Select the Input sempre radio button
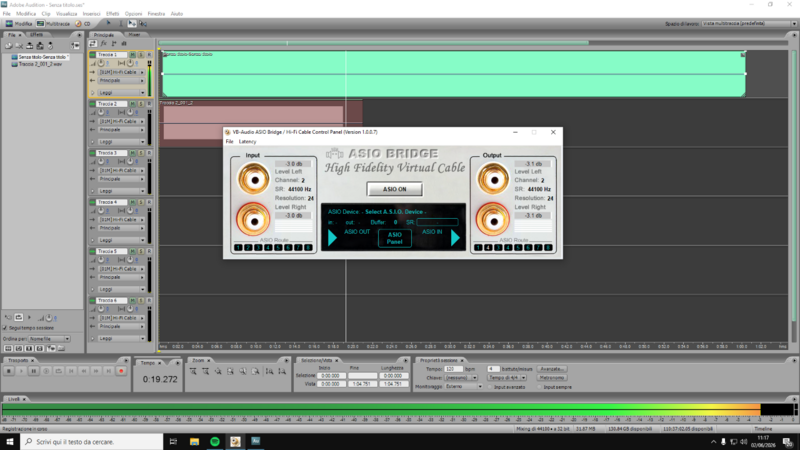The image size is (800, 450). click(x=539, y=387)
